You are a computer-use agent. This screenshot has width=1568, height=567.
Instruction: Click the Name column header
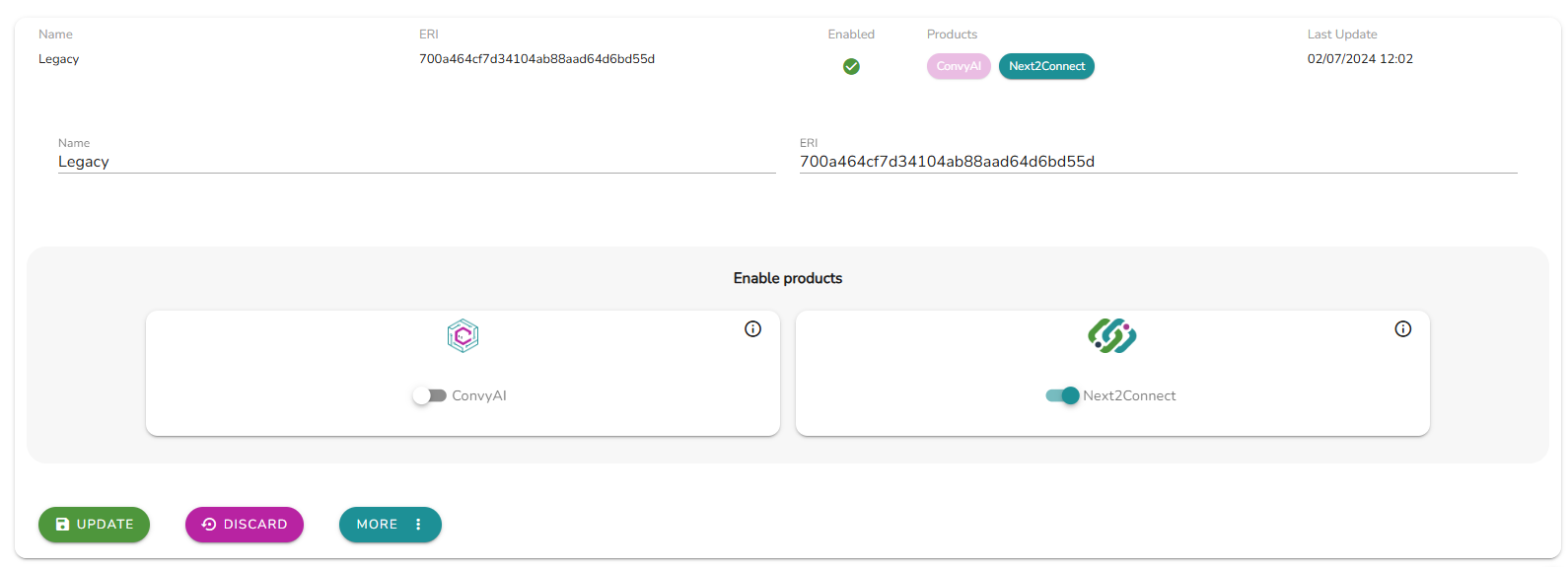point(55,35)
